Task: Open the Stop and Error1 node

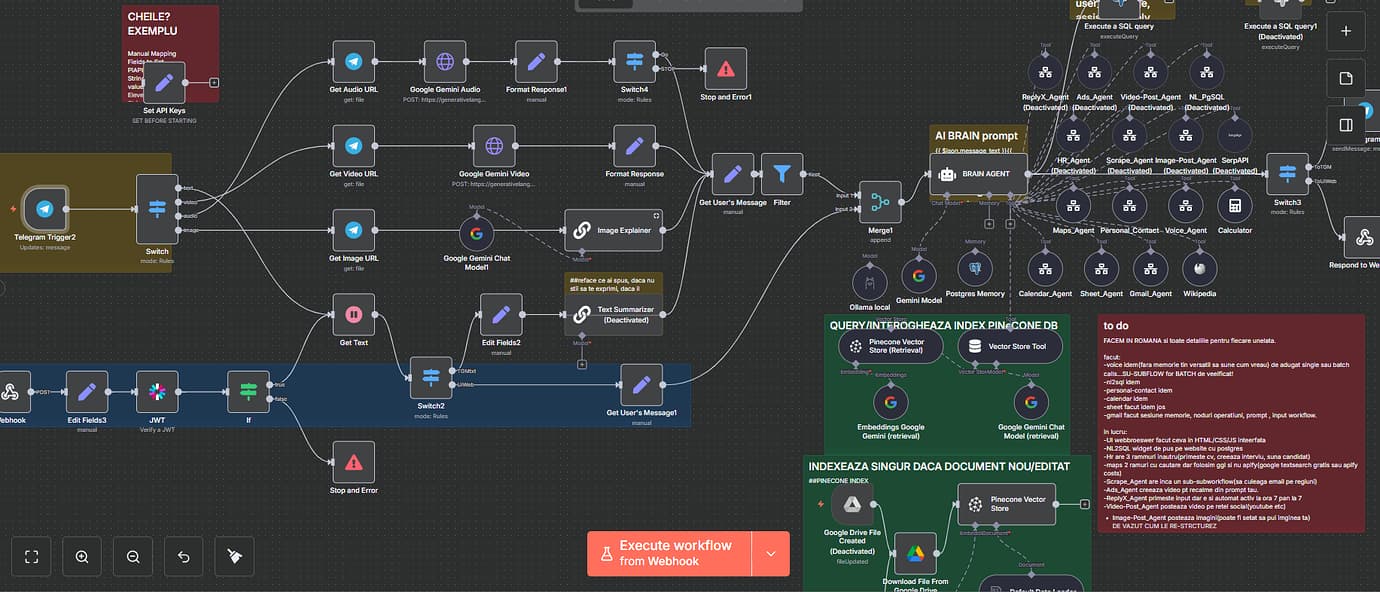Action: tap(725, 70)
